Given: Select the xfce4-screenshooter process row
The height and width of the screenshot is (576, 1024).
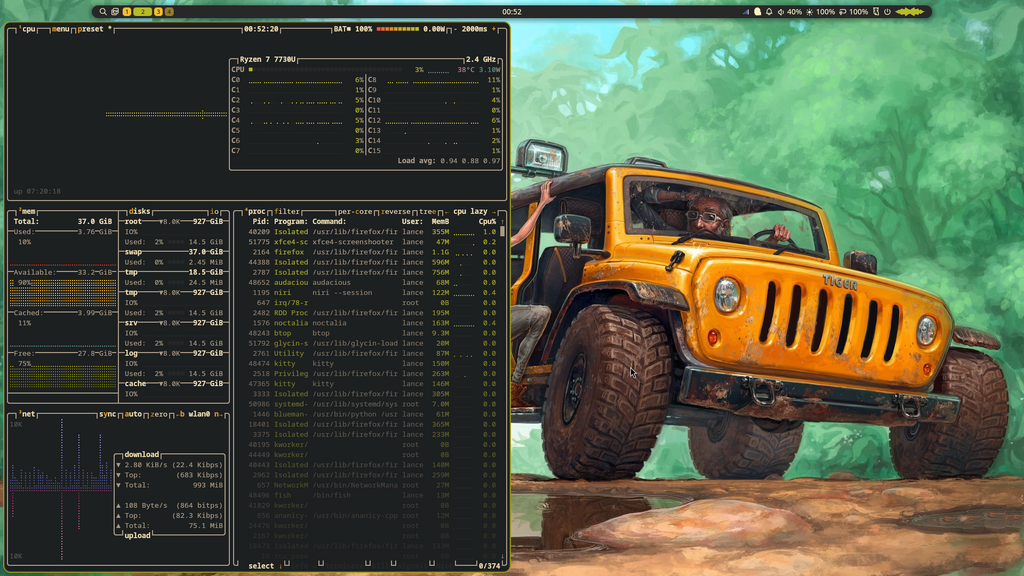Looking at the screenshot, I should (374, 242).
